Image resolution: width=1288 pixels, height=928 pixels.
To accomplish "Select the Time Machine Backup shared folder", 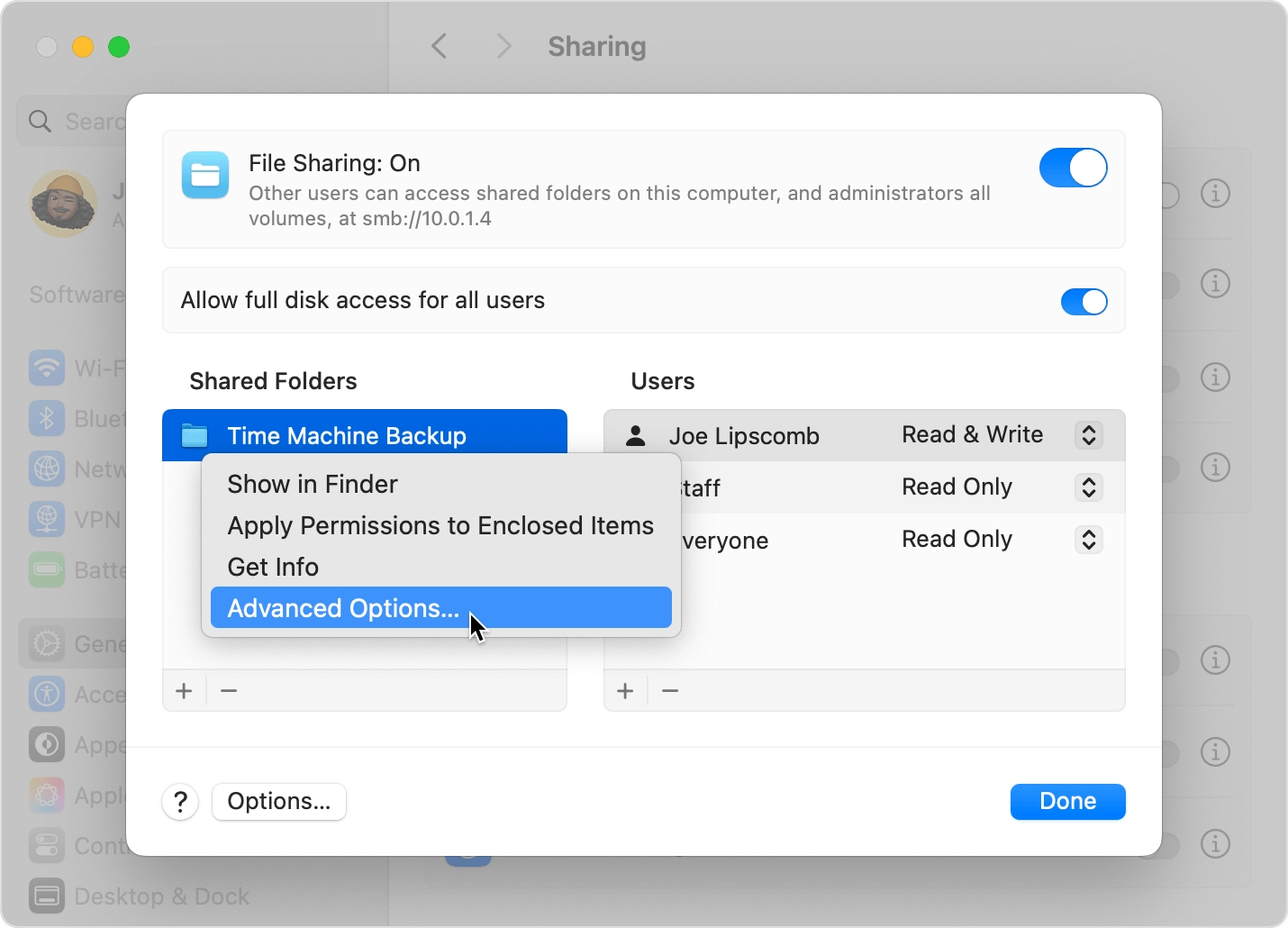I will (x=365, y=435).
